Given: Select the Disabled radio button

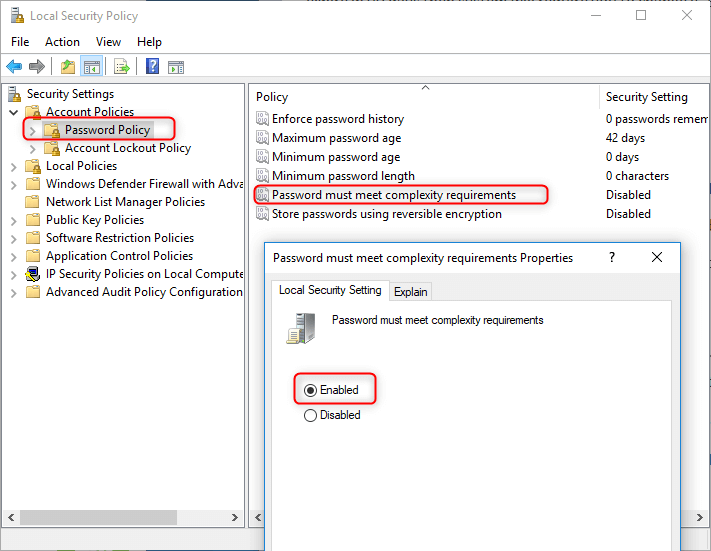Looking at the screenshot, I should click(x=310, y=415).
